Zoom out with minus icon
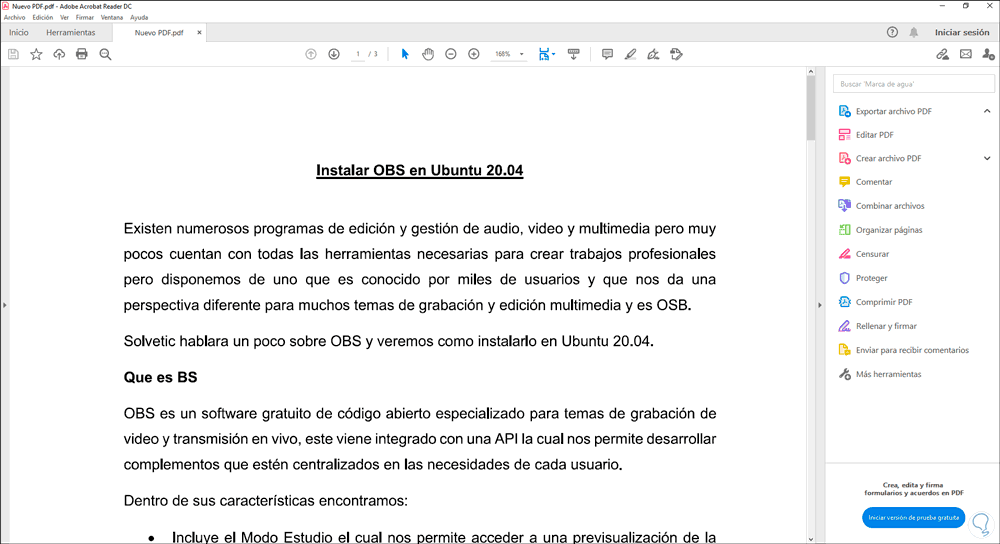 (x=450, y=54)
